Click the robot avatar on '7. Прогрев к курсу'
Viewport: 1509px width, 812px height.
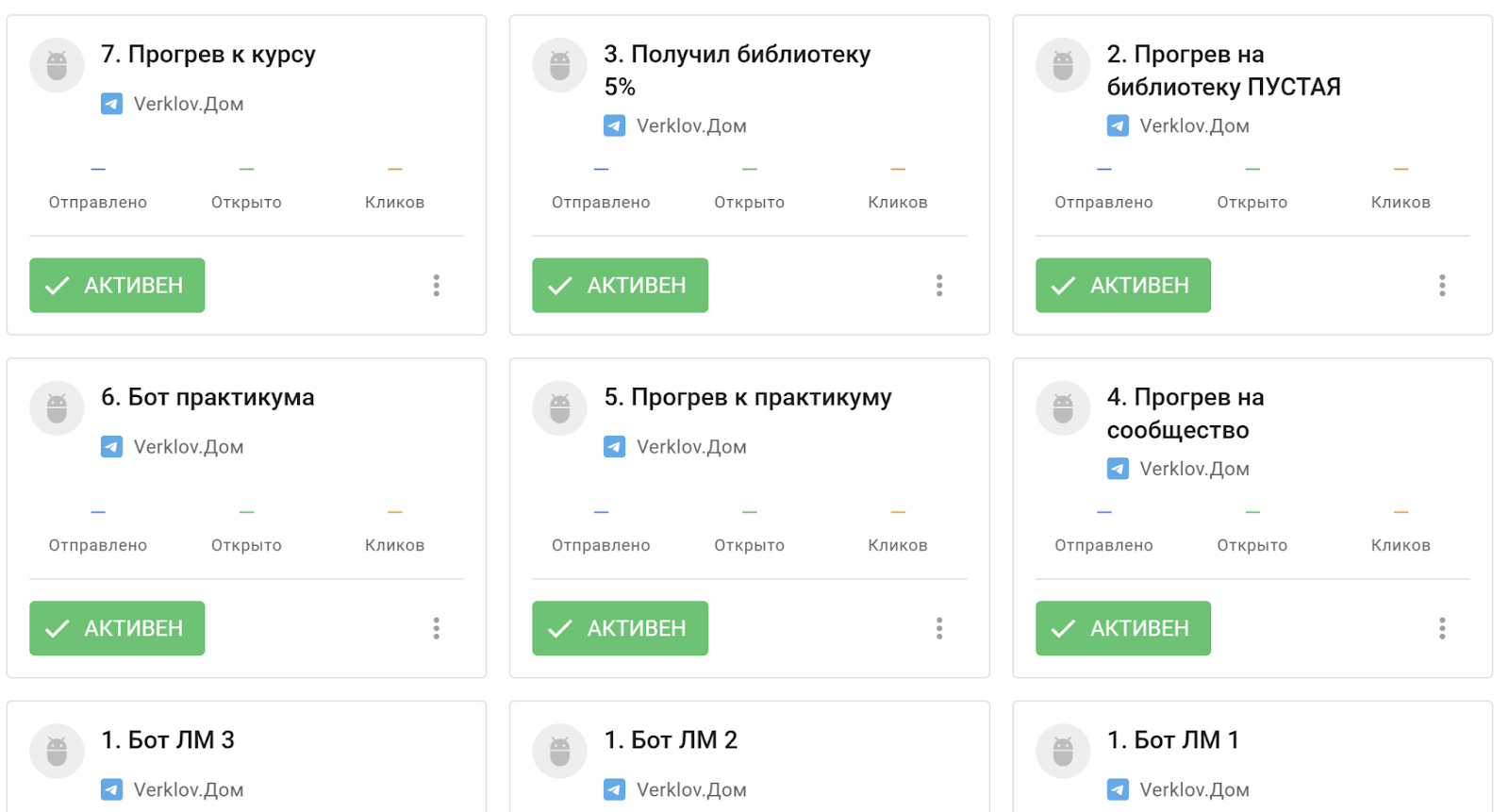click(57, 65)
